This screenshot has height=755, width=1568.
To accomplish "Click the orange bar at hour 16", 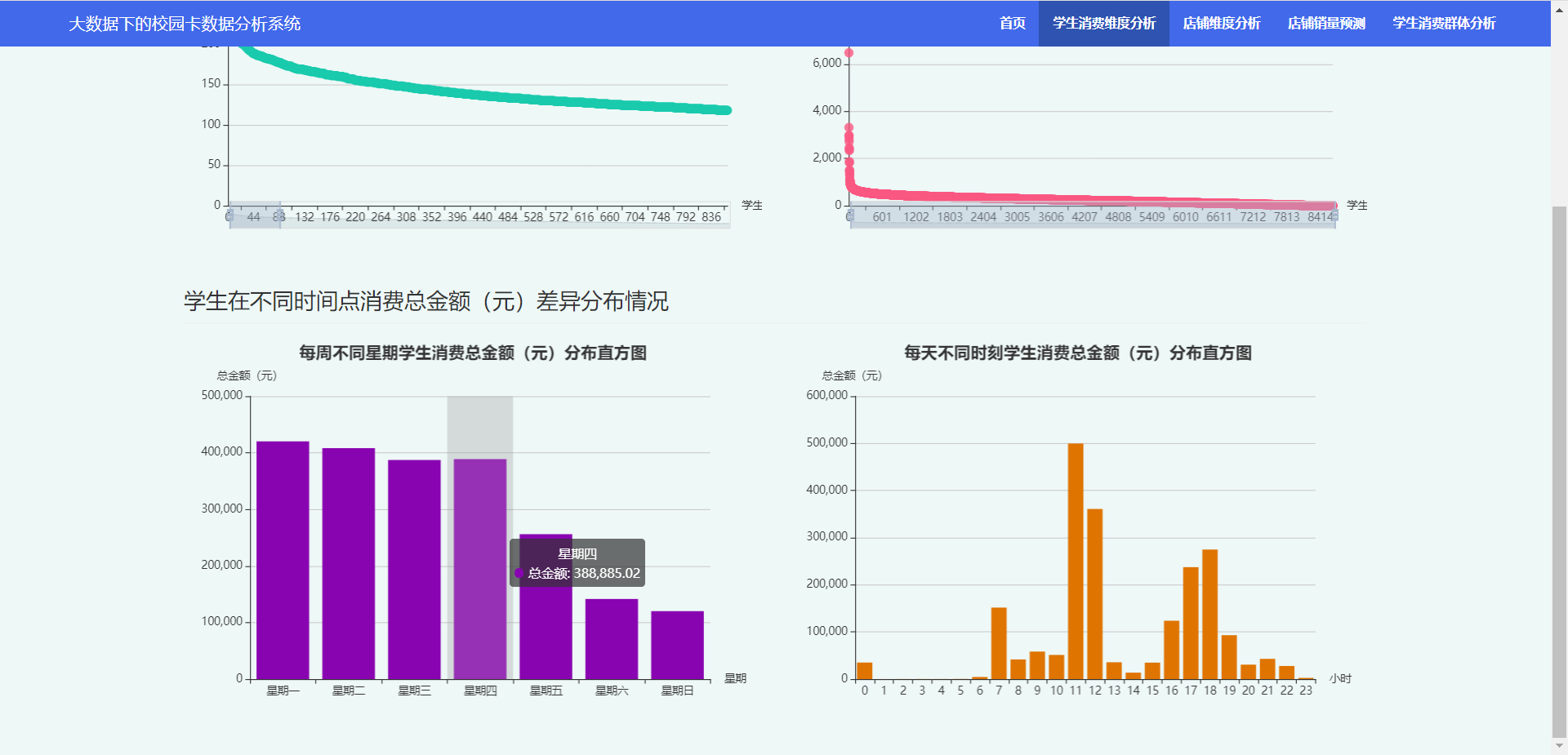I will click(1172, 650).
